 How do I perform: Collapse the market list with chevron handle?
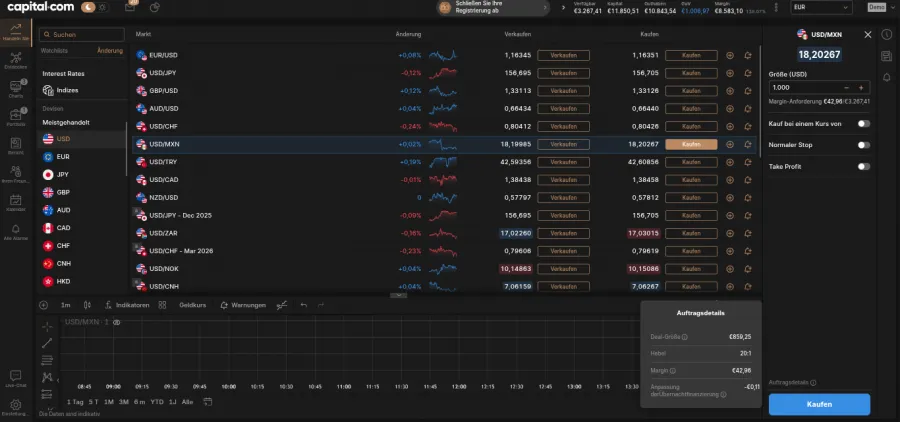point(398,295)
